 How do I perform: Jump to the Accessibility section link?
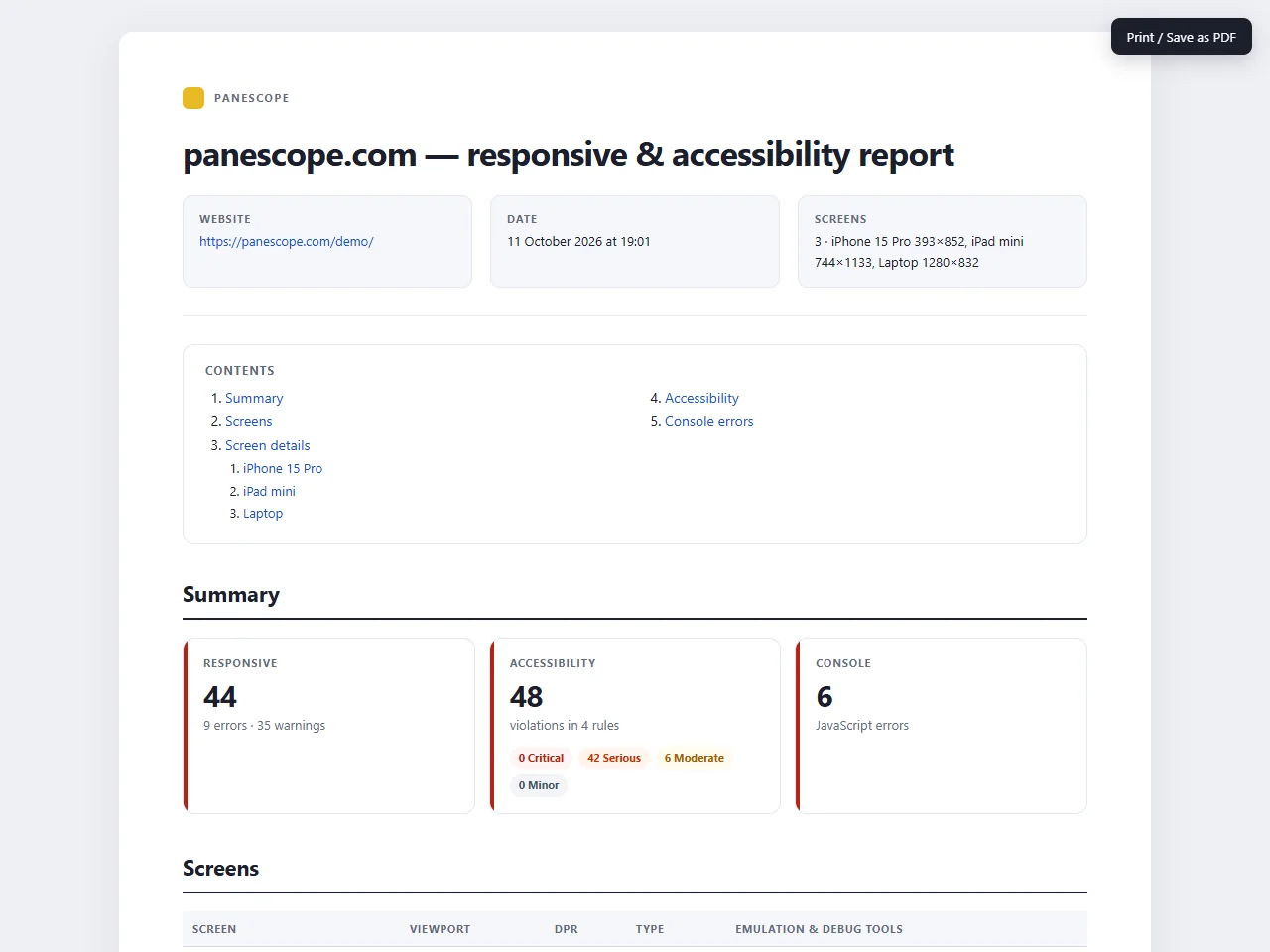(701, 398)
